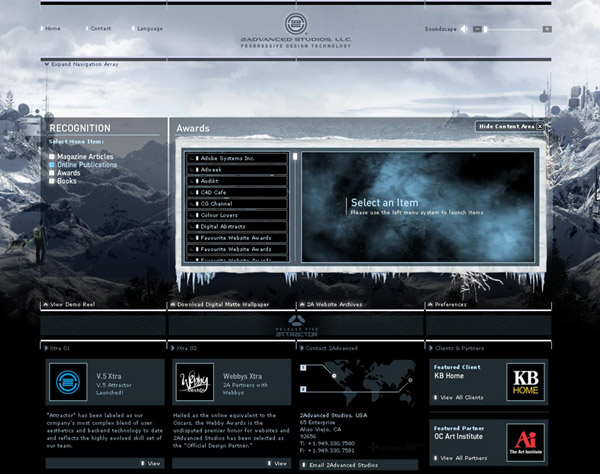
Task: Click location marker 2 on world map
Action: click(303, 389)
